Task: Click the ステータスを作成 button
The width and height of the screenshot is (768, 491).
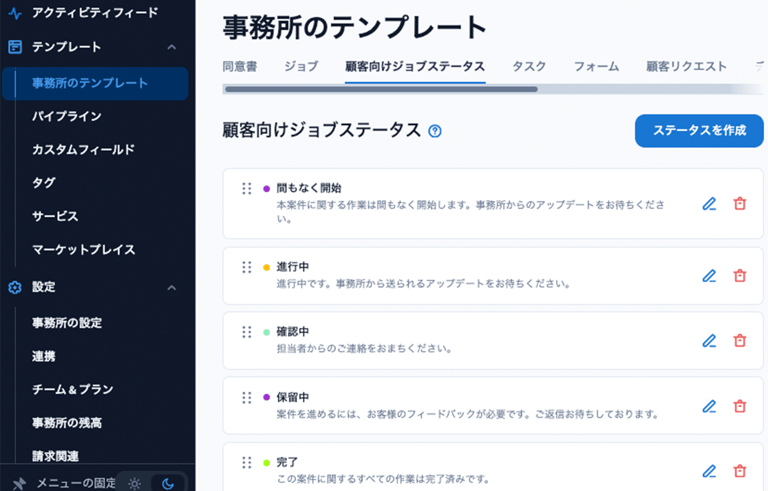Action: click(699, 131)
